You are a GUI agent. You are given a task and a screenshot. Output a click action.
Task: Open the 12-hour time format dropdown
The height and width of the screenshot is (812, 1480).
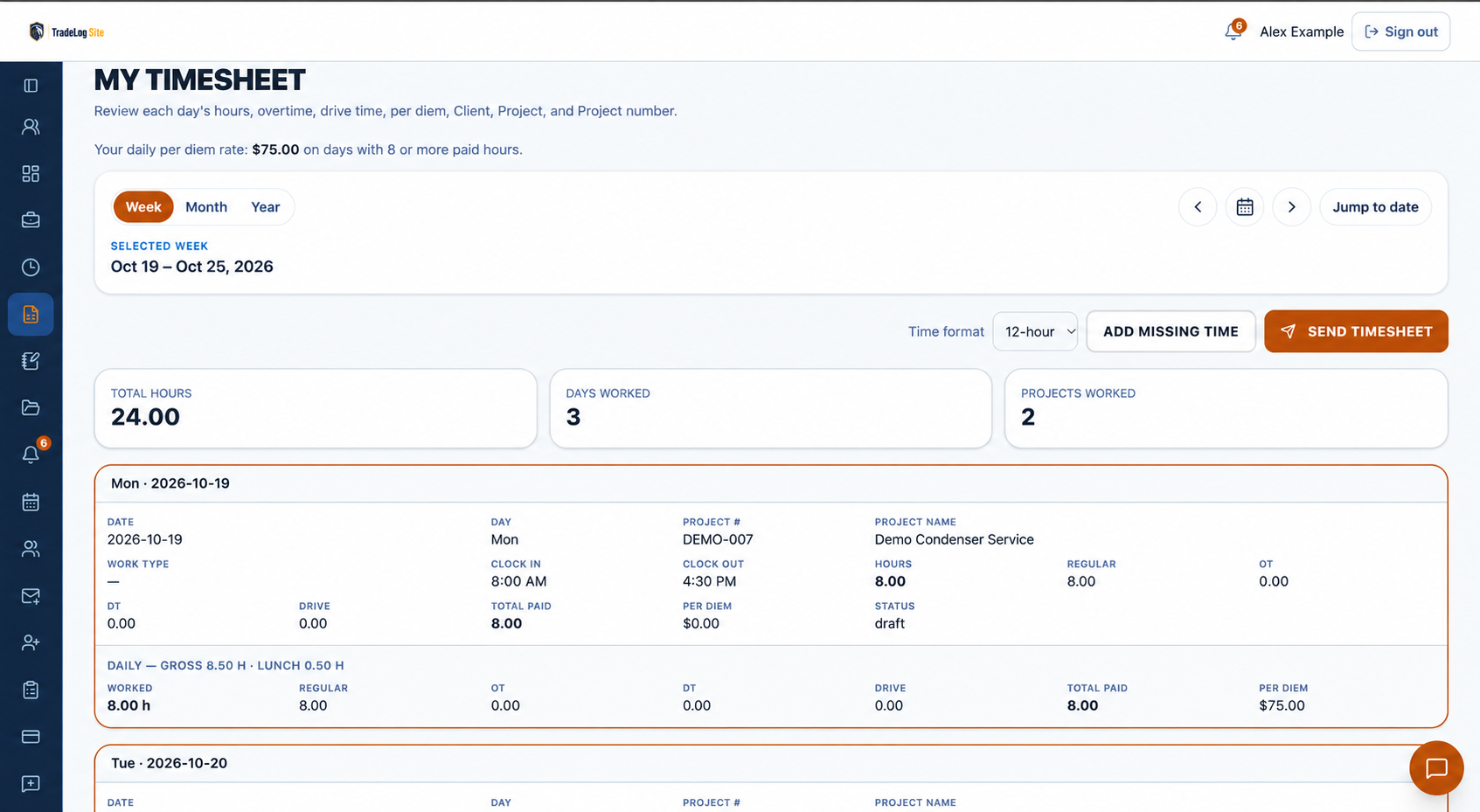coord(1035,331)
